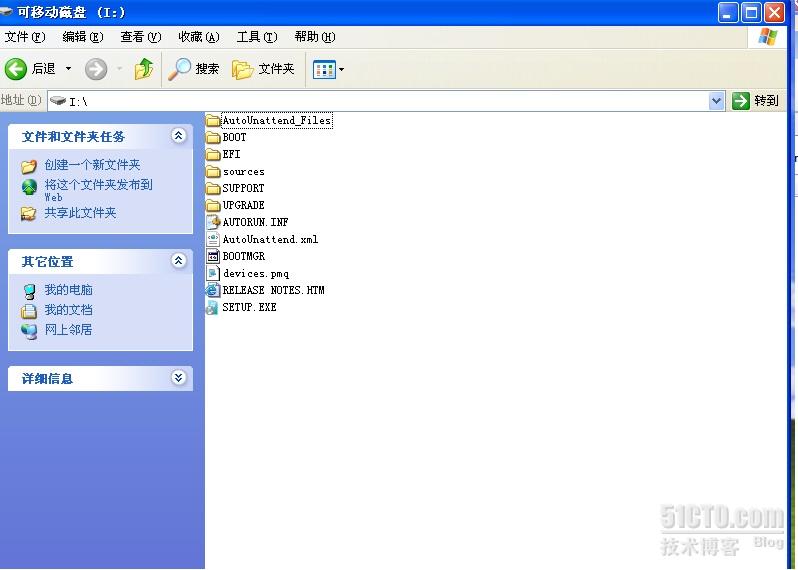Open the 文件(F) menu
The image size is (798, 570).
(24, 37)
